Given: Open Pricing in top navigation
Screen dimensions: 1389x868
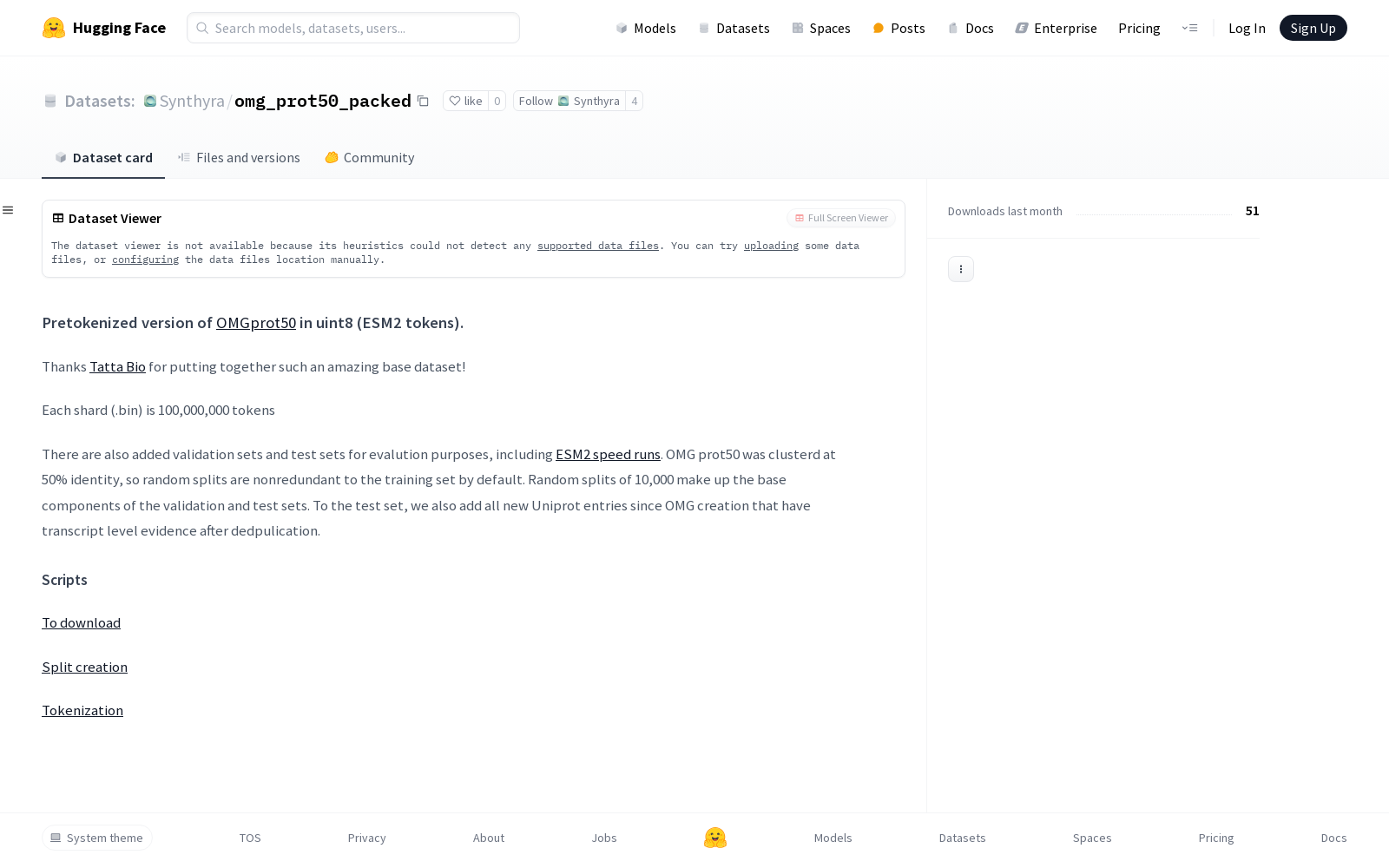Looking at the screenshot, I should click(1139, 28).
